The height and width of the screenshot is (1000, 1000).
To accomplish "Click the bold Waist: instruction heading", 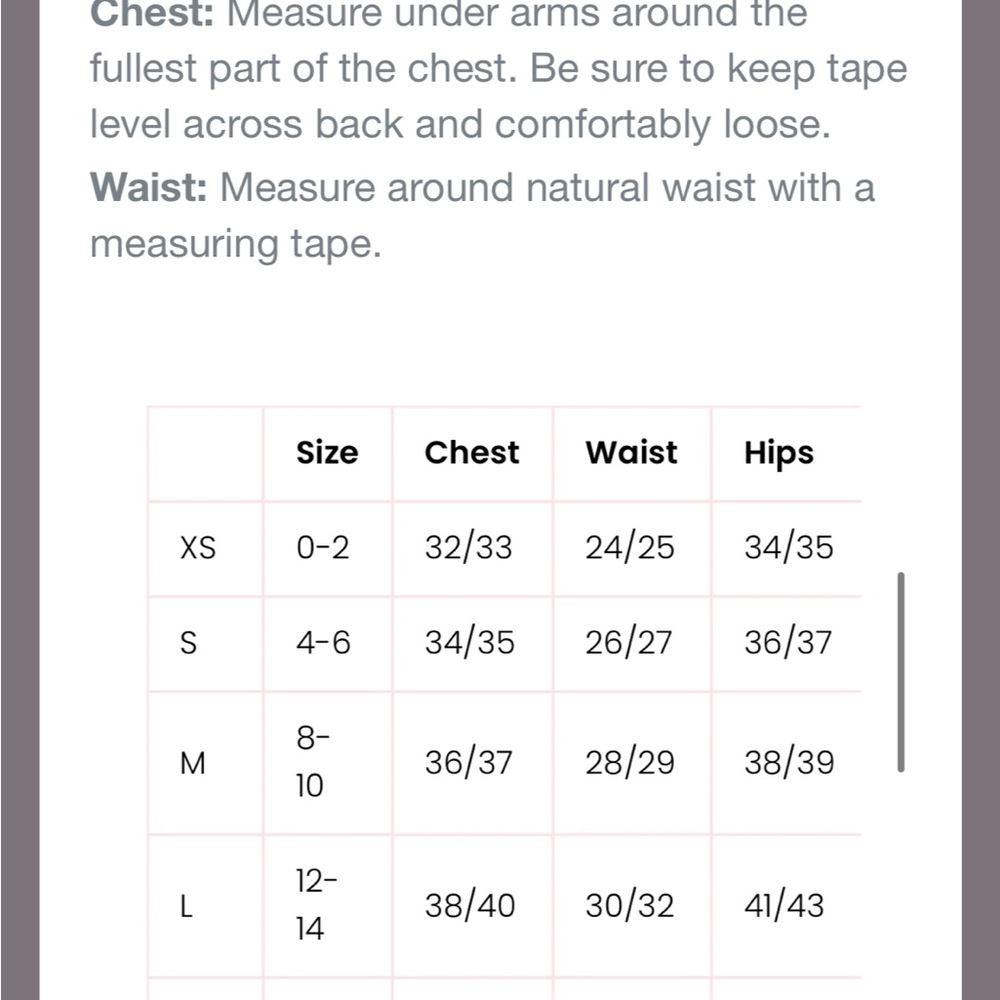I will click(149, 188).
